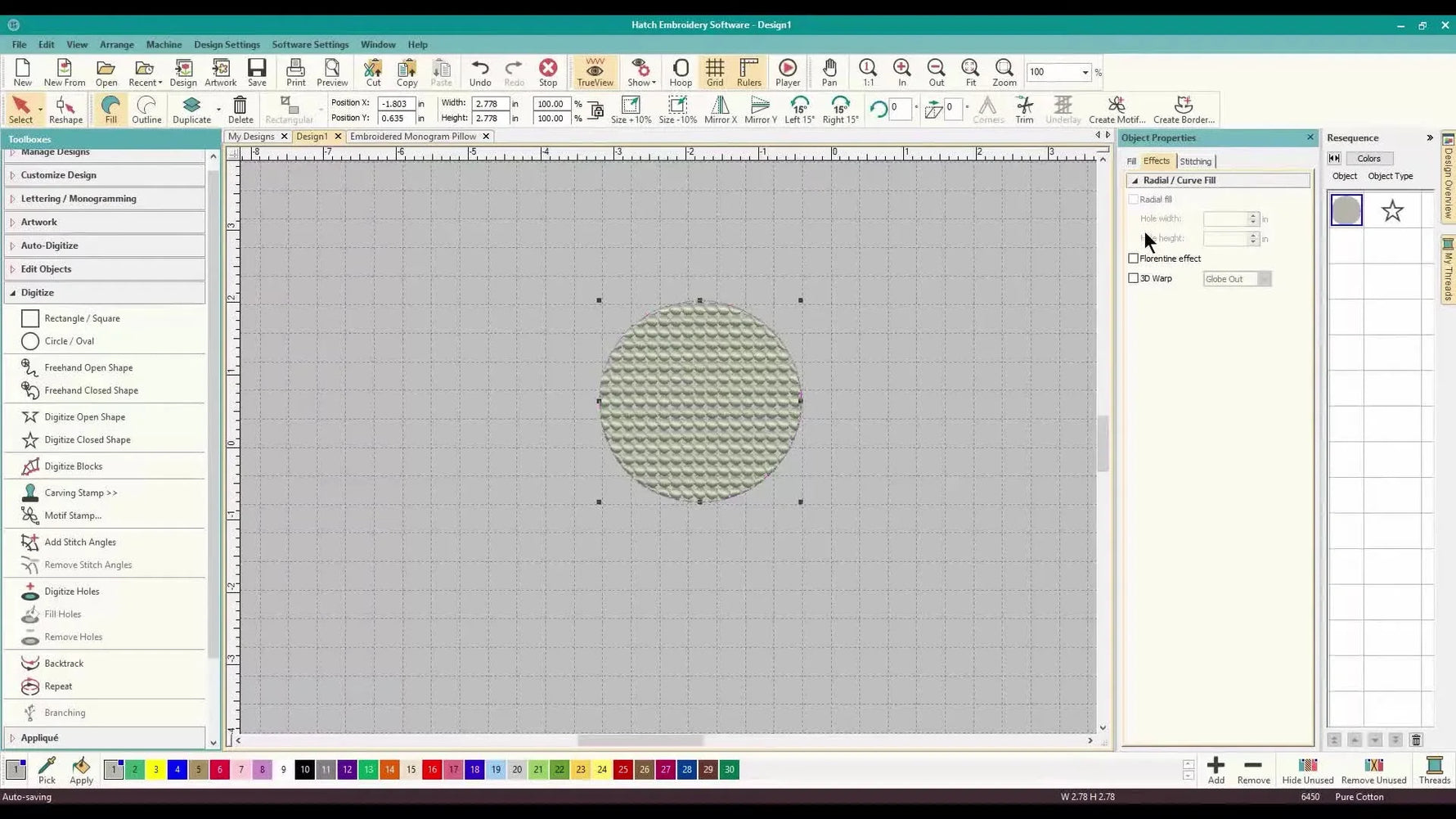Toggle the Radial fill checkbox
This screenshot has height=819, width=1456.
(x=1133, y=200)
